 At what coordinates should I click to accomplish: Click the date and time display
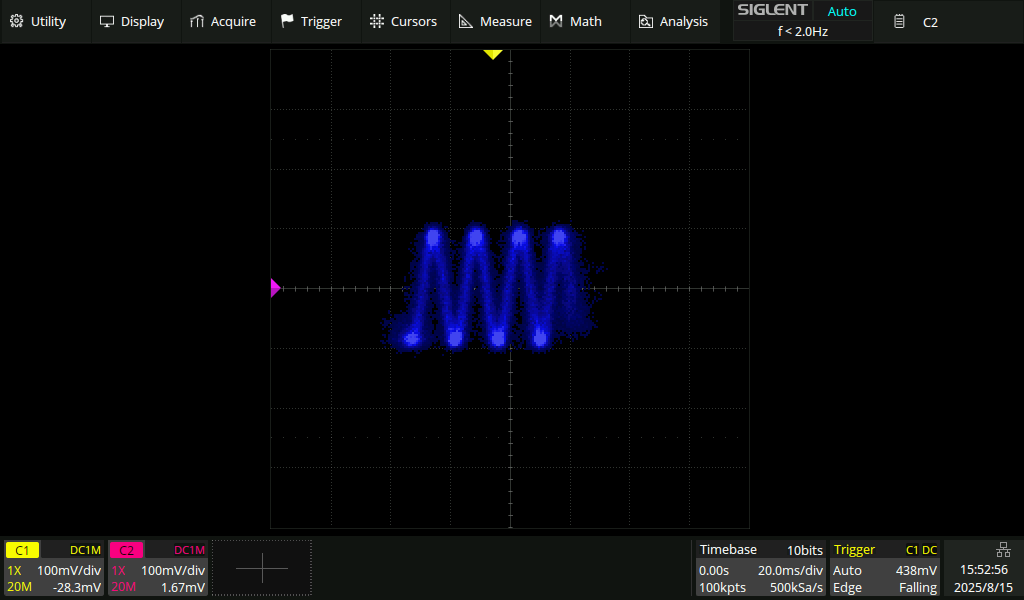pos(983,578)
